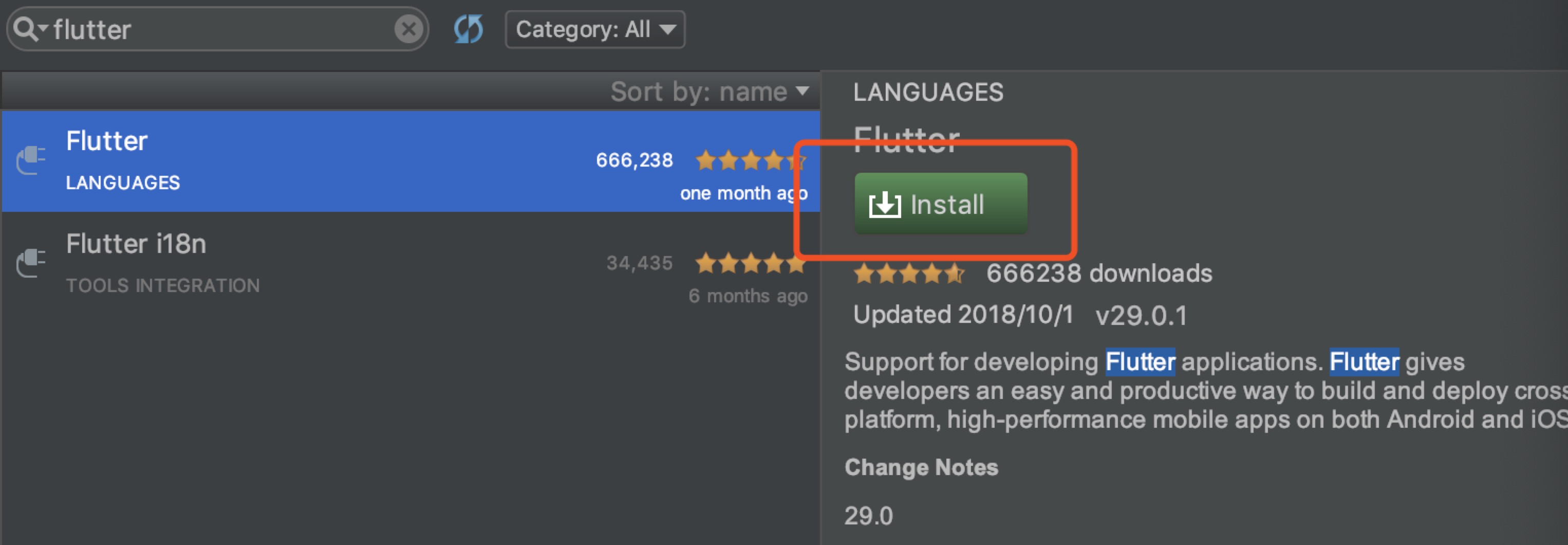
Task: Install the Flutter plugin
Action: coord(940,204)
